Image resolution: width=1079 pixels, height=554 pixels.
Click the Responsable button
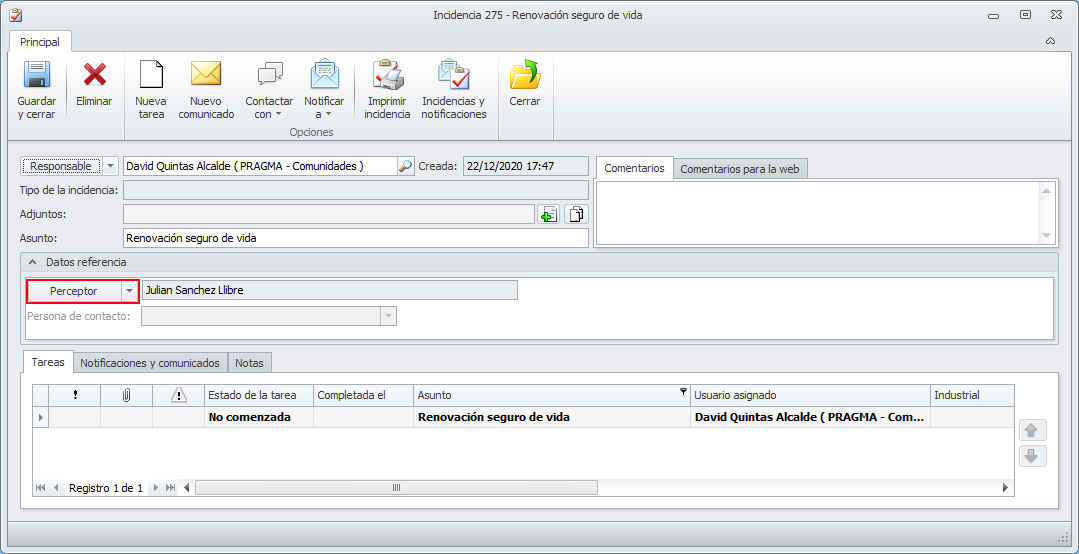click(61, 166)
